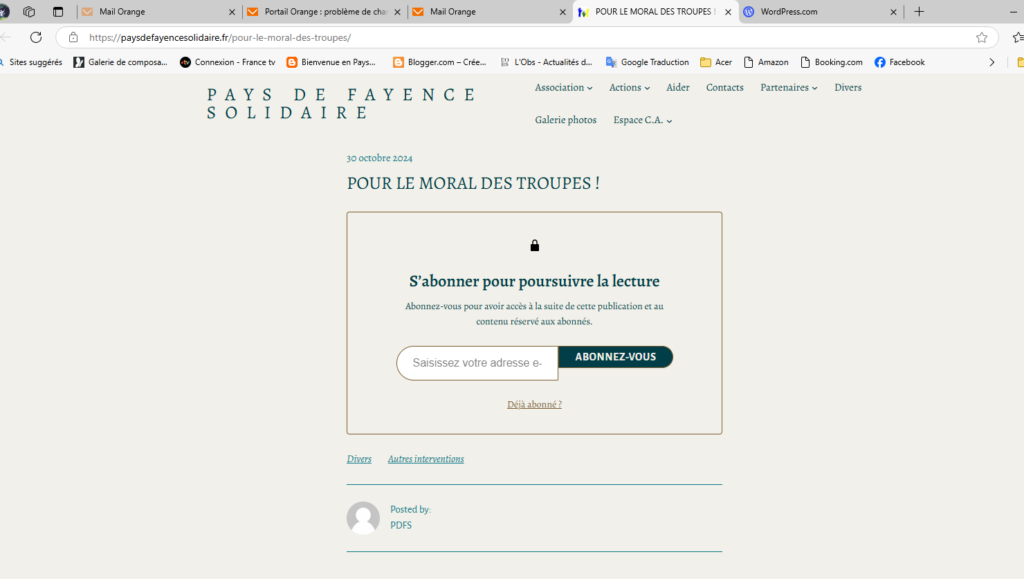This screenshot has height=579, width=1024.
Task: Click the favorites star in address bar
Action: click(x=981, y=37)
